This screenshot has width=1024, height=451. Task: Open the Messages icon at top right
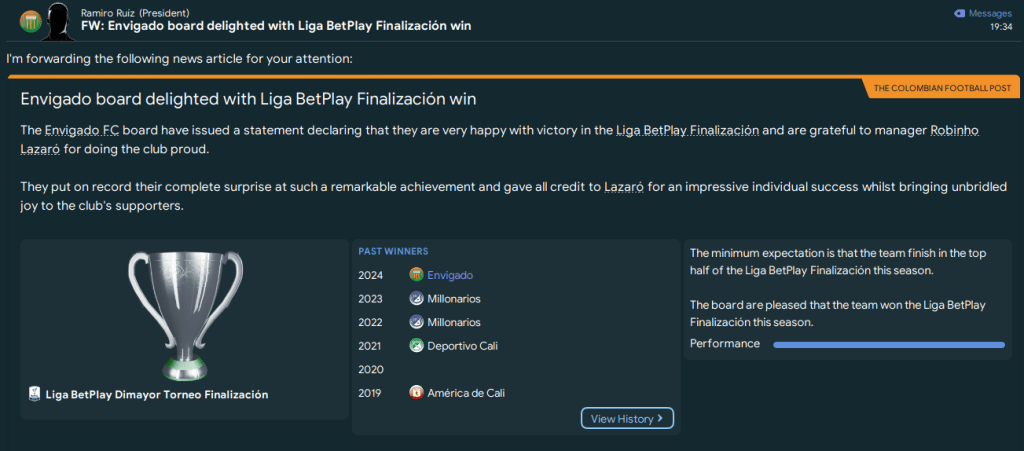pyautogui.click(x=960, y=14)
